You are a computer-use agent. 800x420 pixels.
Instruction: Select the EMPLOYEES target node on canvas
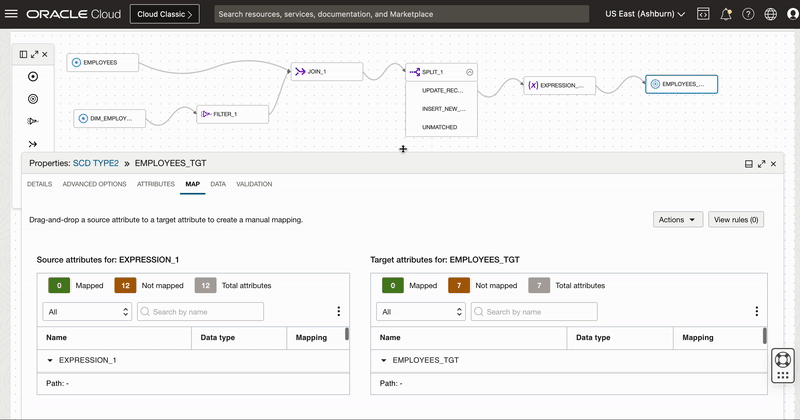682,84
